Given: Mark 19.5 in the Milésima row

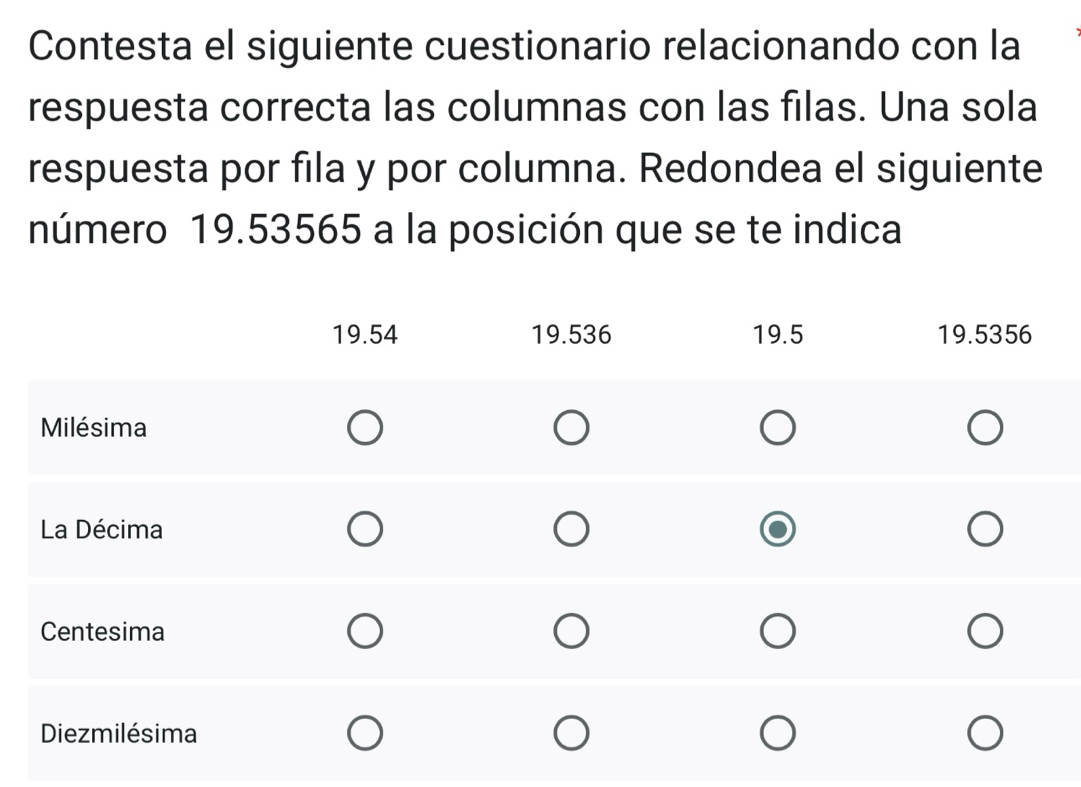Looking at the screenshot, I should point(778,429).
